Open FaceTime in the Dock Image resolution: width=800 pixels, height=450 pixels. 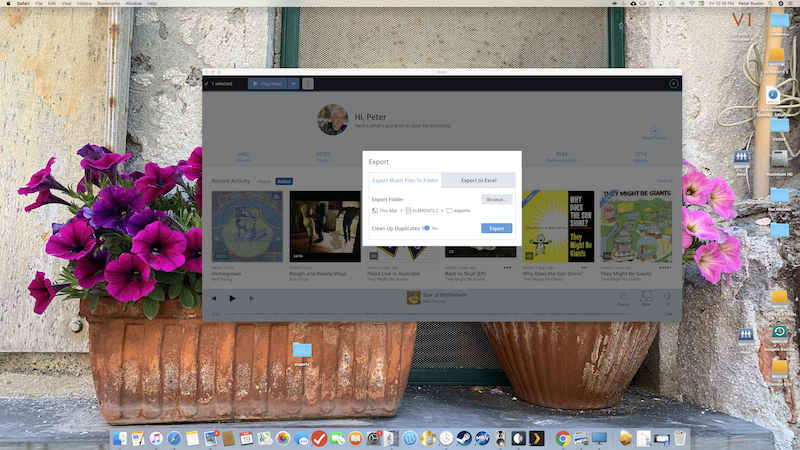click(337, 438)
